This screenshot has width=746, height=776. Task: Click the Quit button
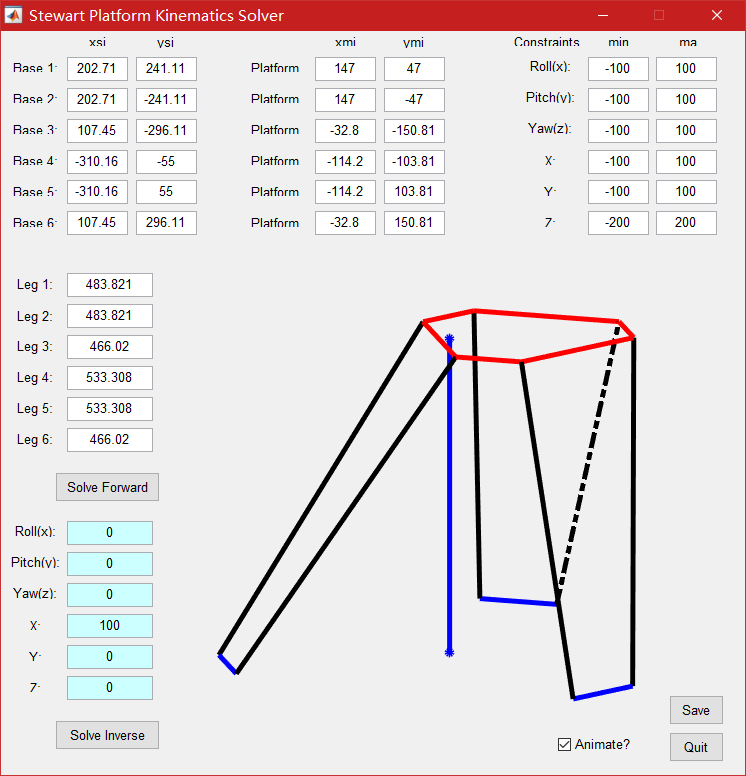(695, 747)
